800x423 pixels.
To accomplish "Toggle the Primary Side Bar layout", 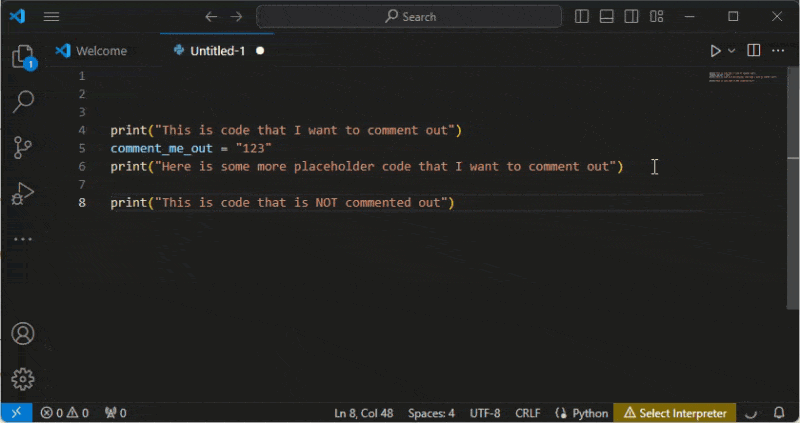I will coord(583,17).
